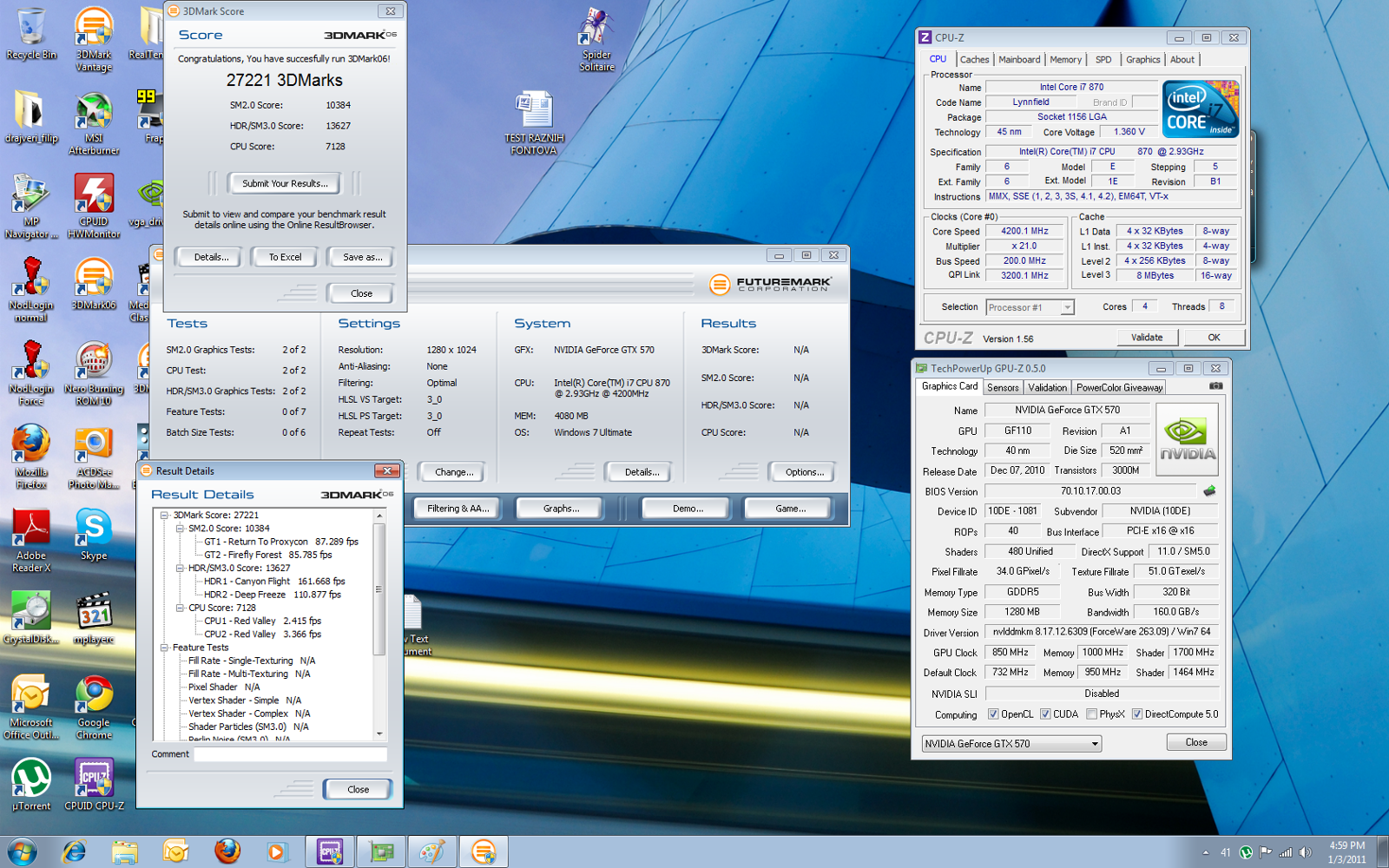Open CPUID HWMonitor desktop shortcut

tap(94, 206)
